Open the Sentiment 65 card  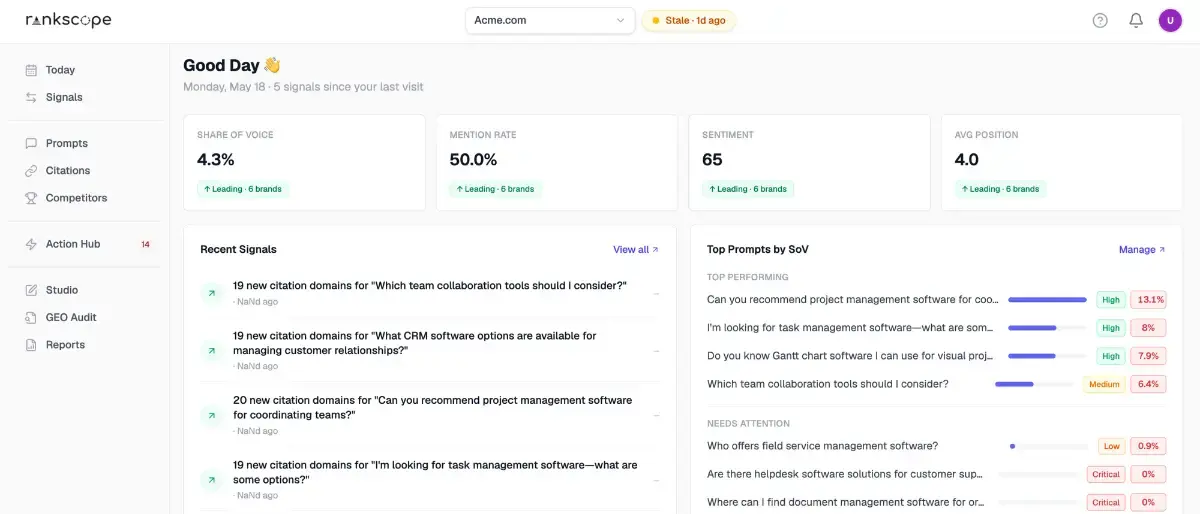[x=810, y=162]
